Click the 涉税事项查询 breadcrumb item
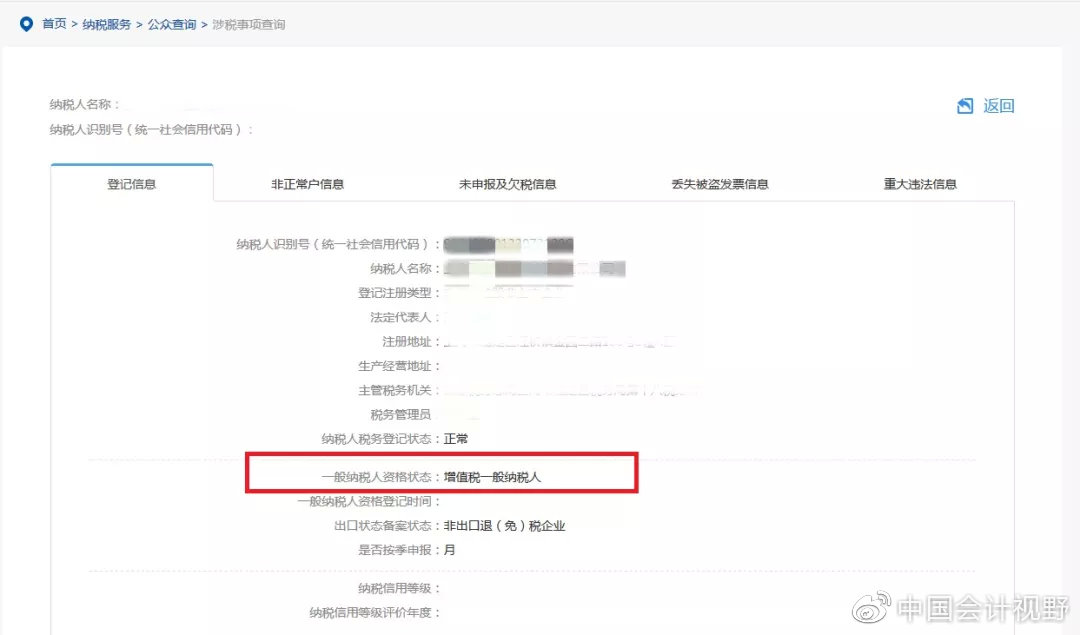This screenshot has width=1080, height=635. [x=246, y=24]
